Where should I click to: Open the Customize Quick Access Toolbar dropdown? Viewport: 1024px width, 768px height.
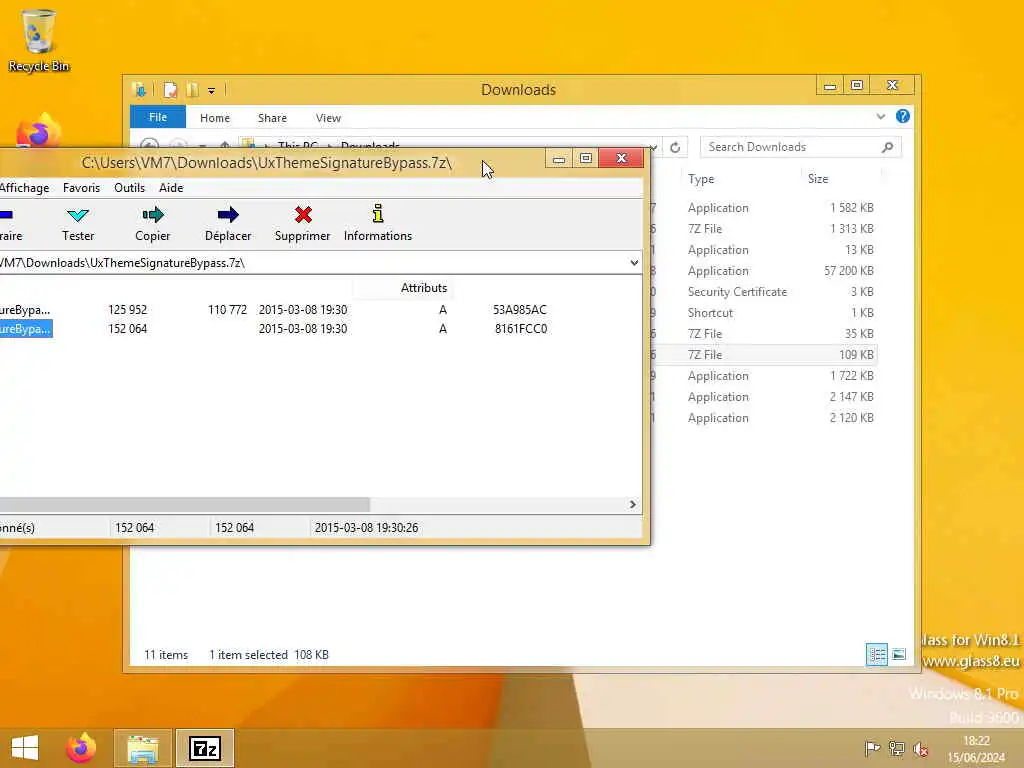(212, 91)
